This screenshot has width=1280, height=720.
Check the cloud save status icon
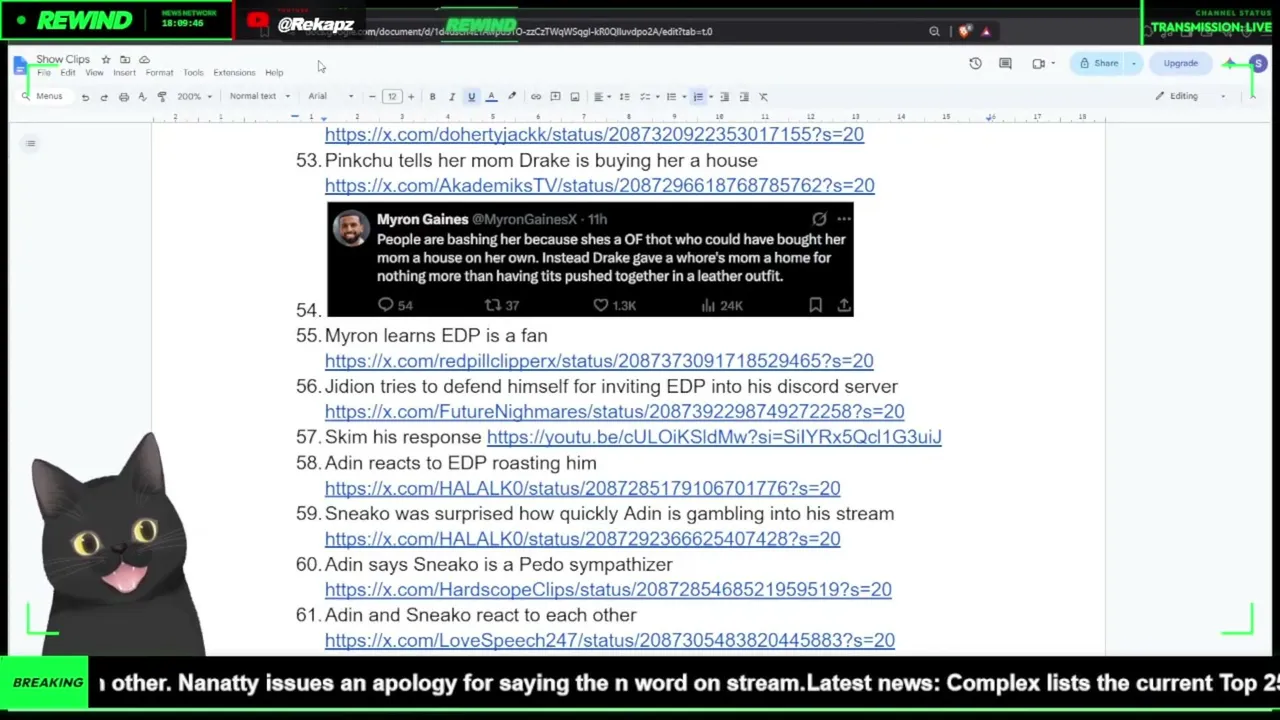pyautogui.click(x=144, y=60)
